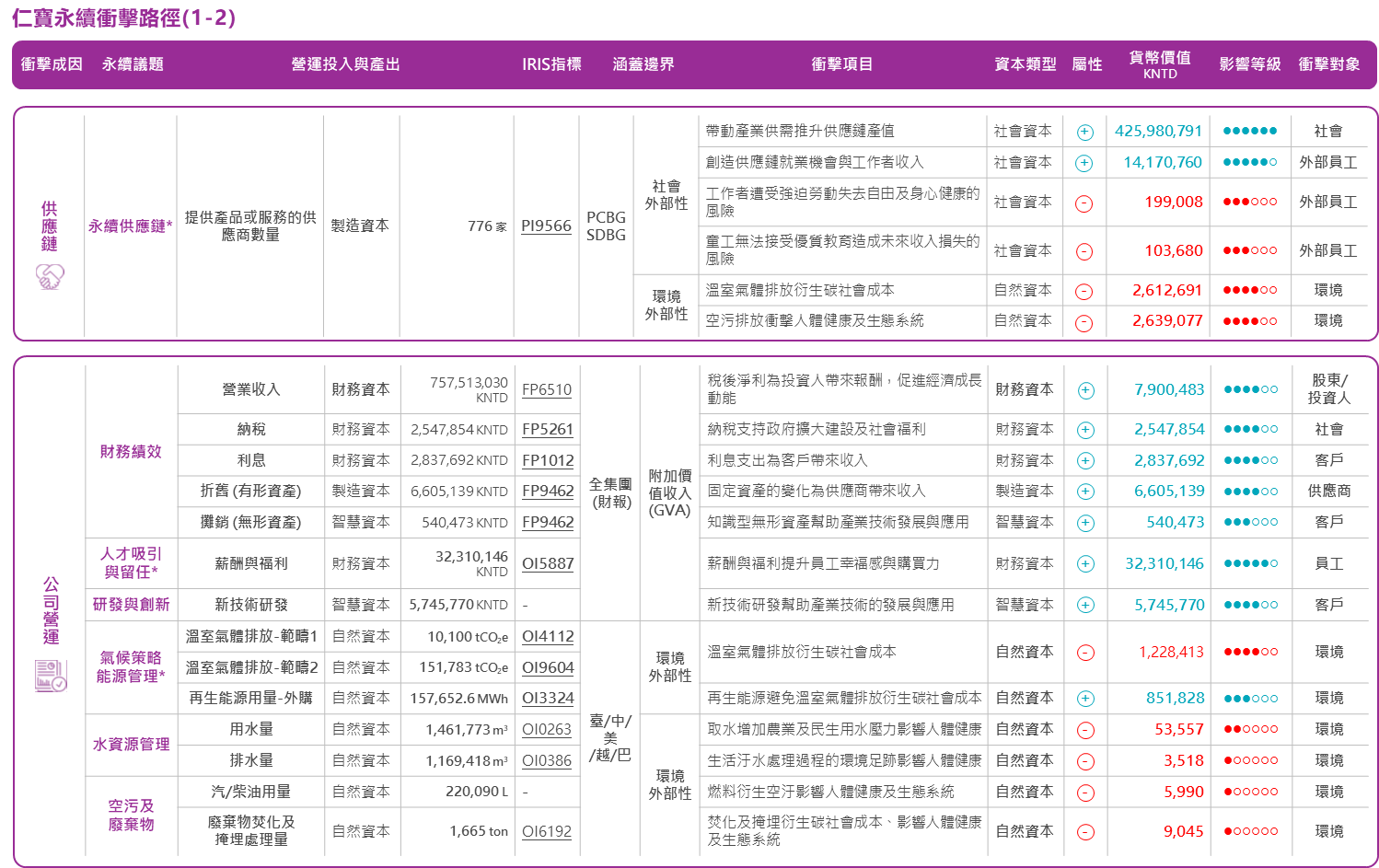
Task: Click the minus icon beside 199,008
Action: pos(1084,203)
